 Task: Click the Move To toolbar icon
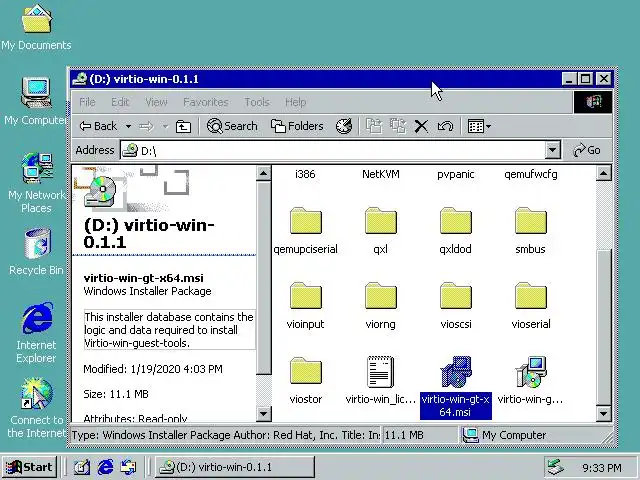[374, 127]
